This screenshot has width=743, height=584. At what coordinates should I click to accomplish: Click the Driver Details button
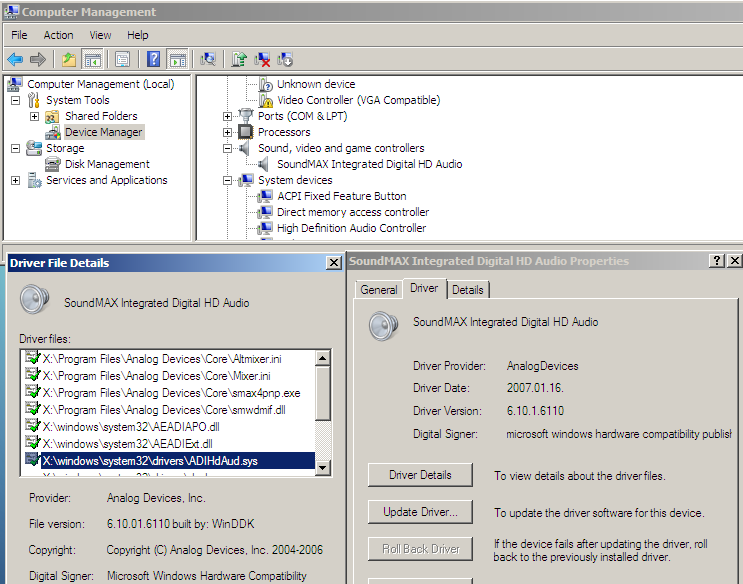coord(418,475)
